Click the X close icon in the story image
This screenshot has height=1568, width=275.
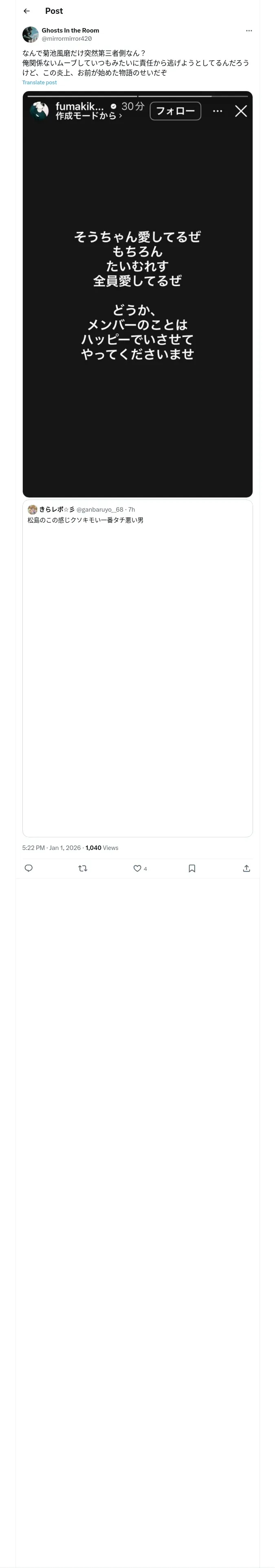[x=241, y=111]
